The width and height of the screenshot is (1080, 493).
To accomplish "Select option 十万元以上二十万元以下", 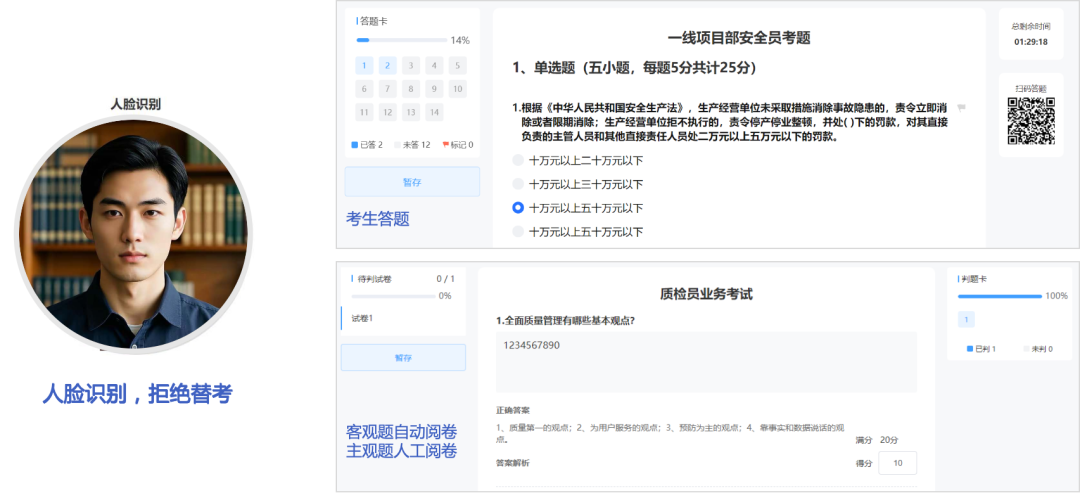I will click(518, 160).
